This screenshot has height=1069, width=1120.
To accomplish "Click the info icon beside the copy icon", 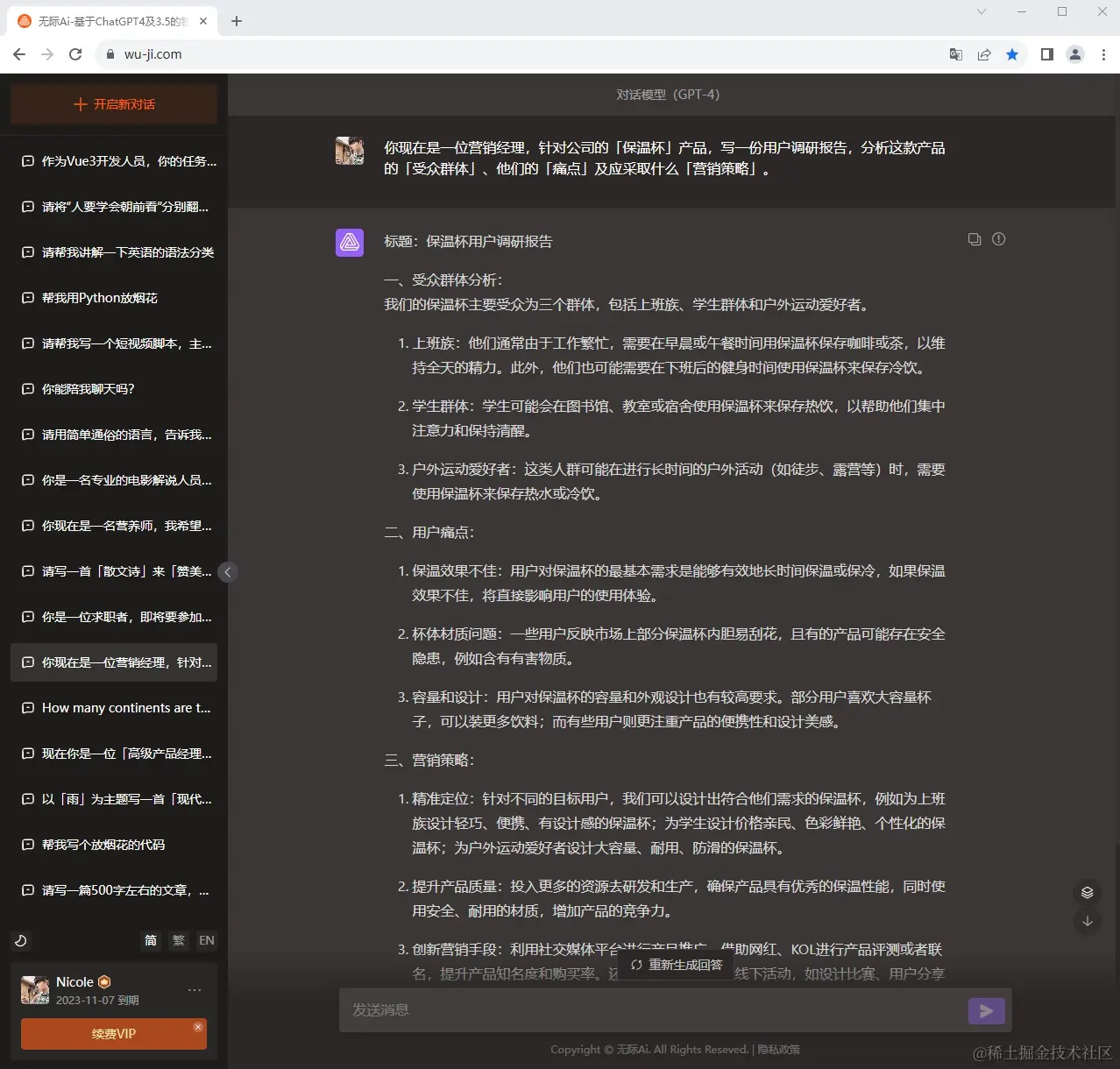I will tap(998, 238).
